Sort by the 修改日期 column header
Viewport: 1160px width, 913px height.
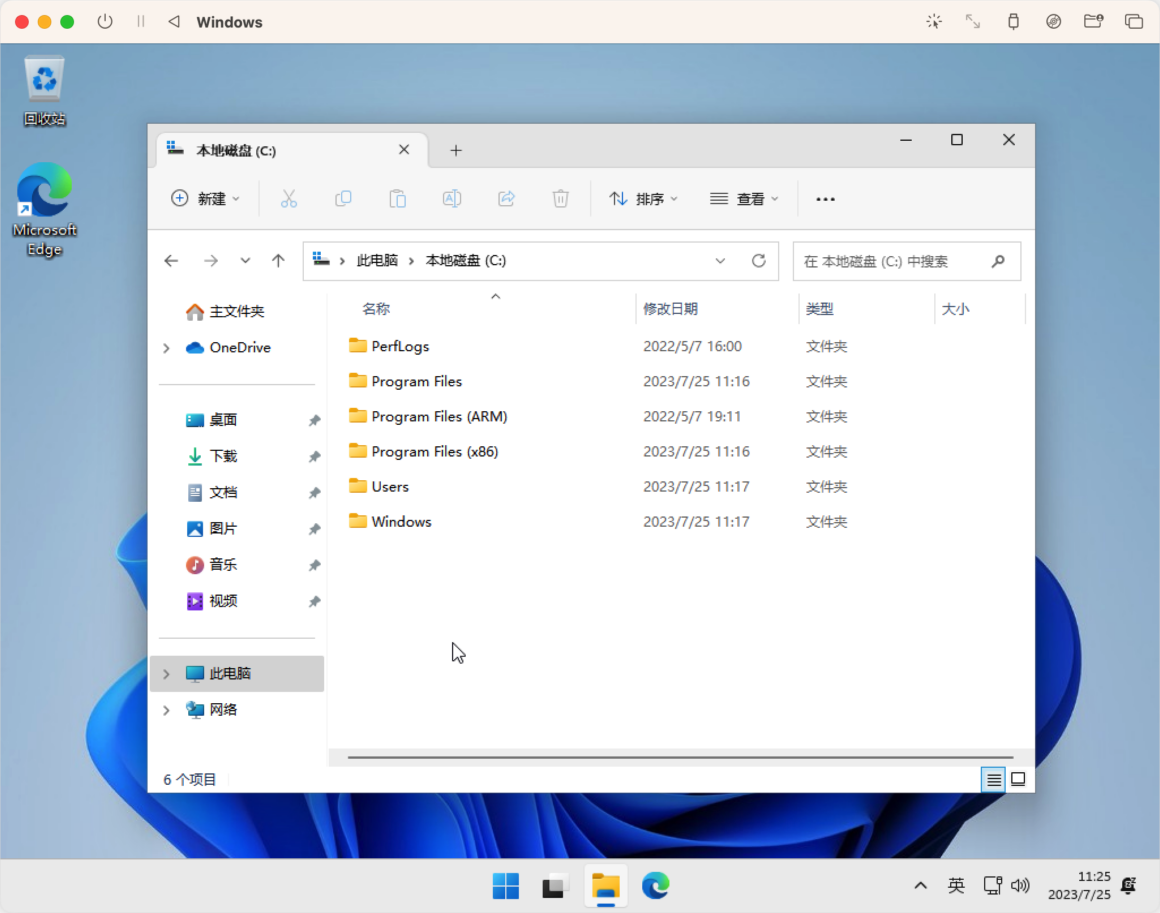pos(670,309)
